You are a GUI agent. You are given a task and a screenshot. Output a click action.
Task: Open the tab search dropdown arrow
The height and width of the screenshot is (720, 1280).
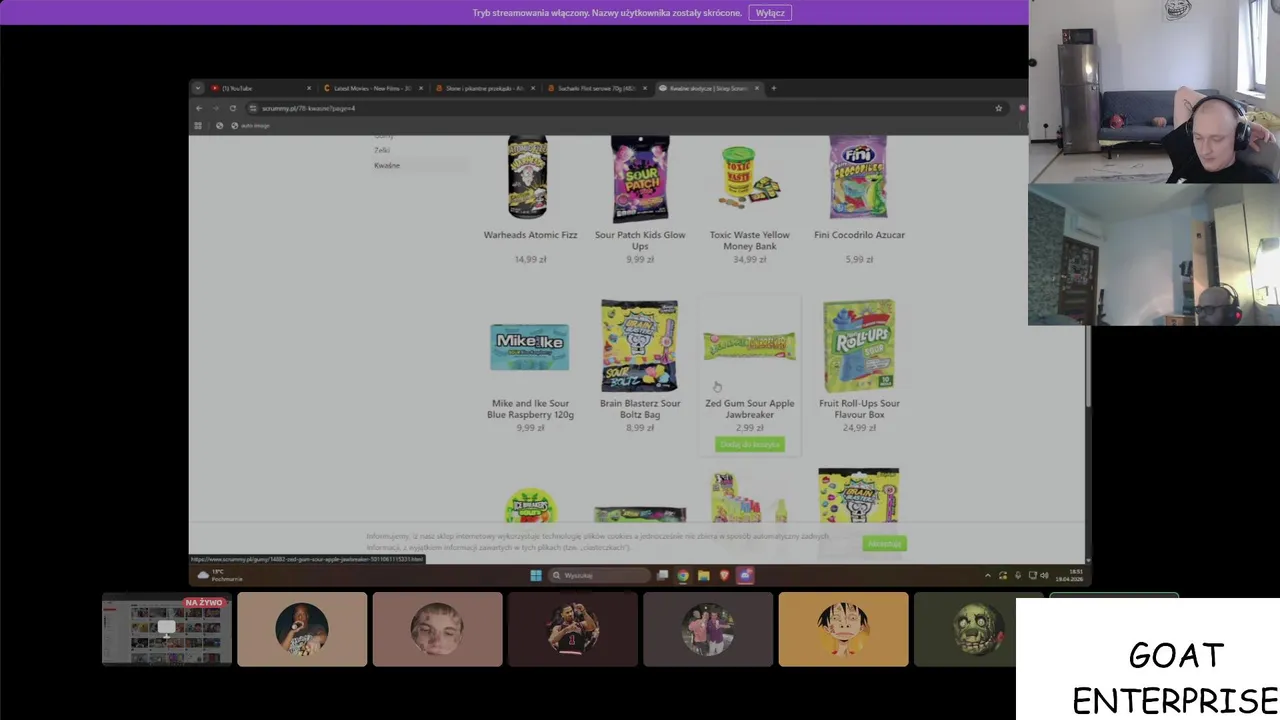[197, 88]
